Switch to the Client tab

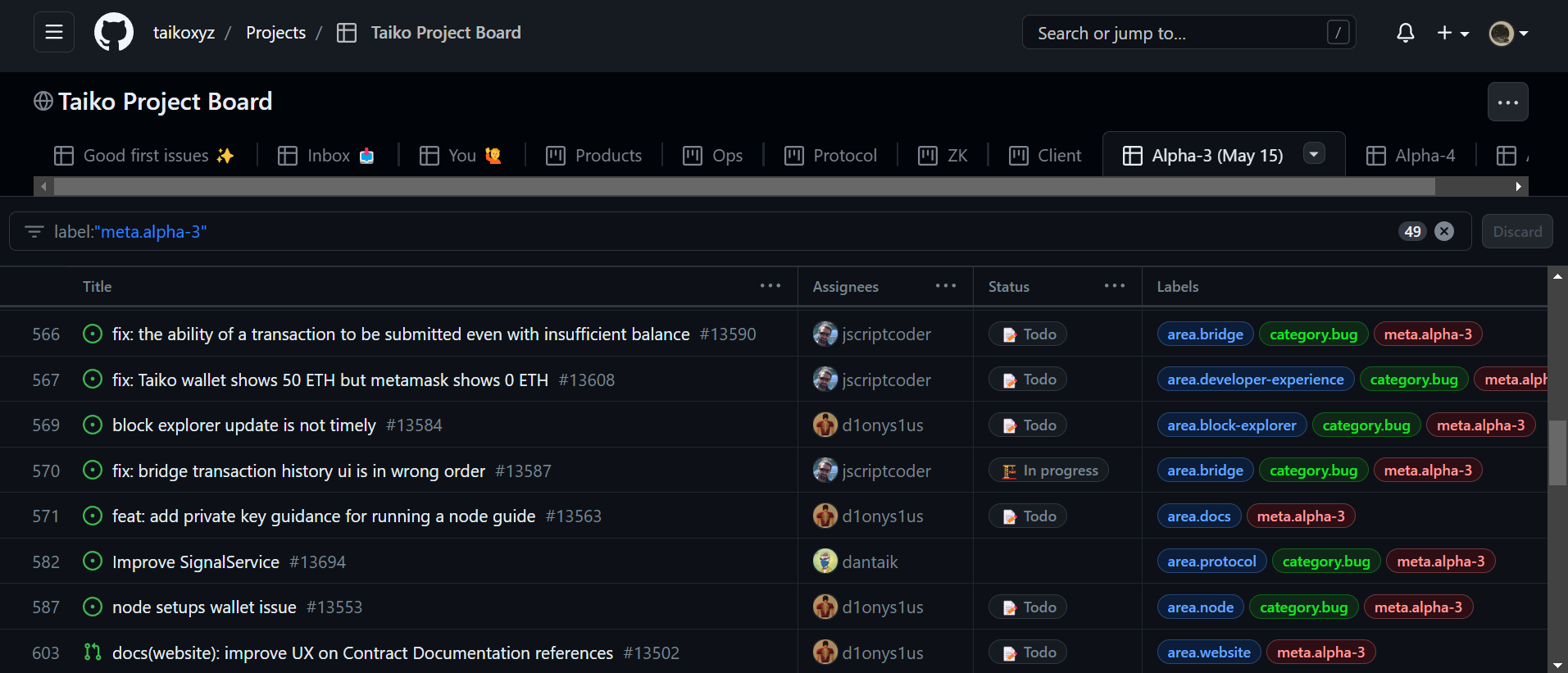1045,156
